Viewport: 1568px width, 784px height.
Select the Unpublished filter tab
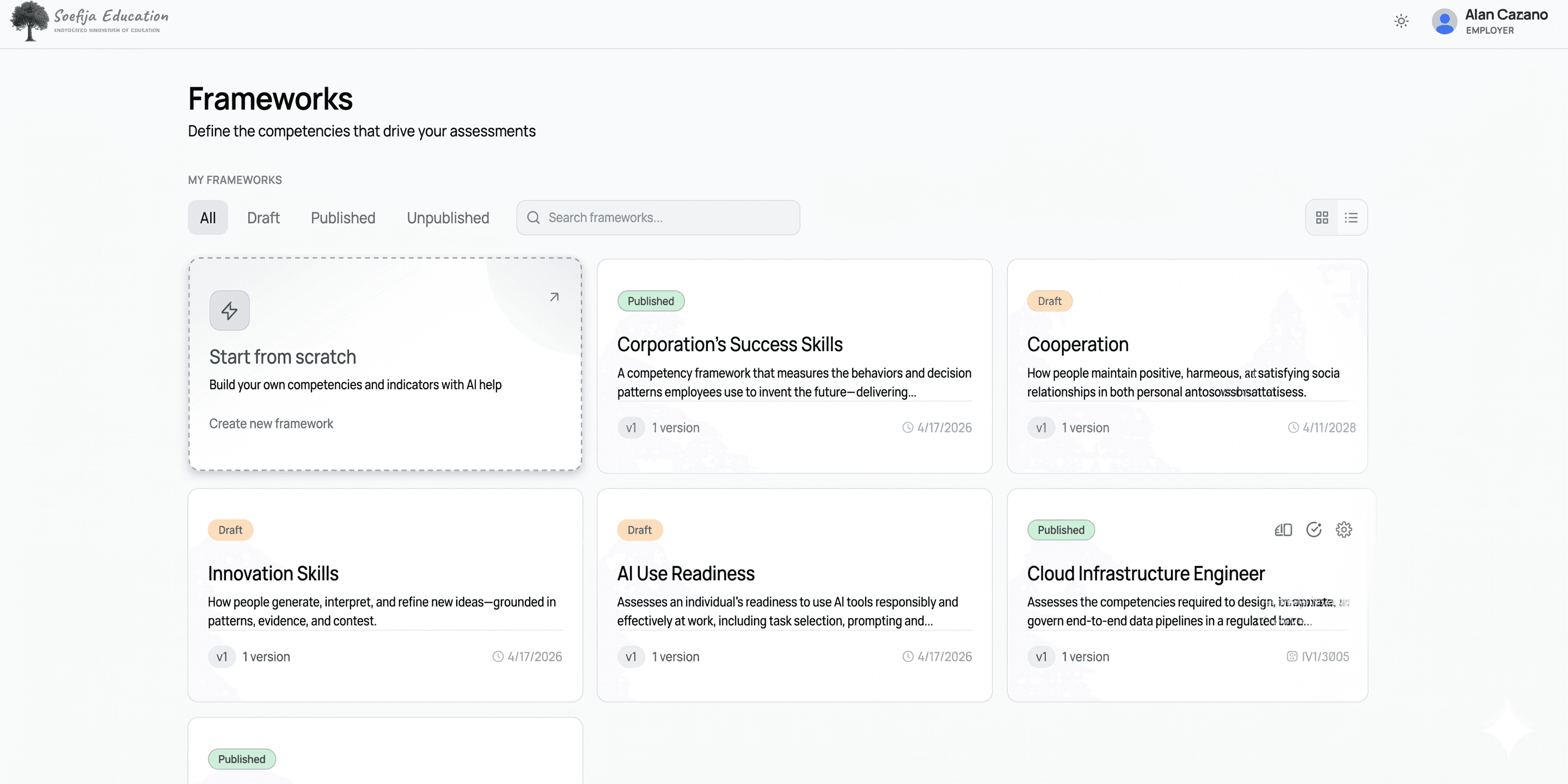(x=448, y=217)
